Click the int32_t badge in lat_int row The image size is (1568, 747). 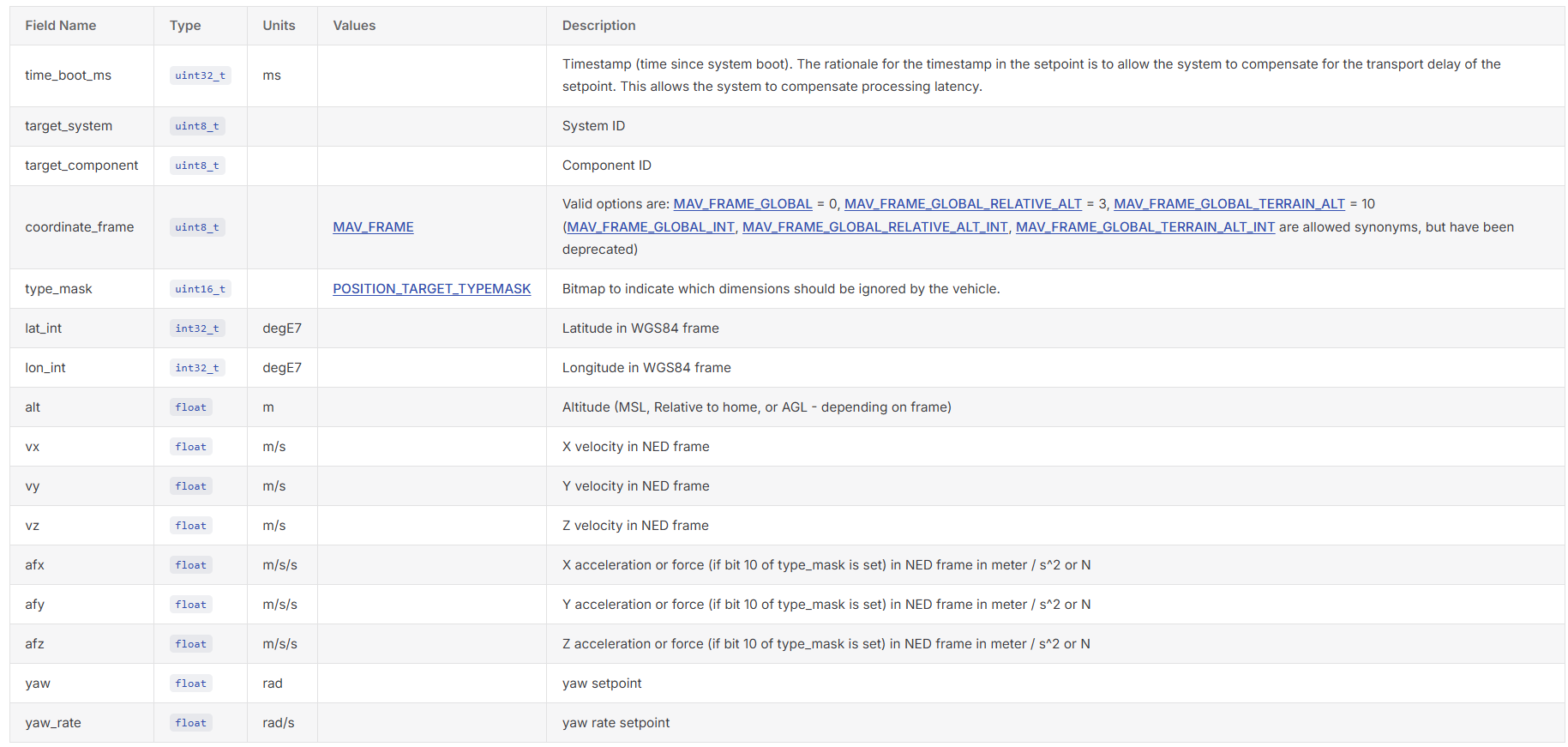click(197, 328)
